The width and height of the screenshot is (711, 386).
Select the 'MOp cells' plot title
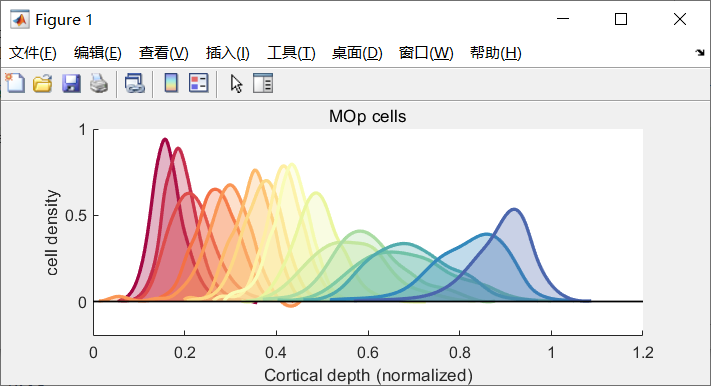coord(367,117)
